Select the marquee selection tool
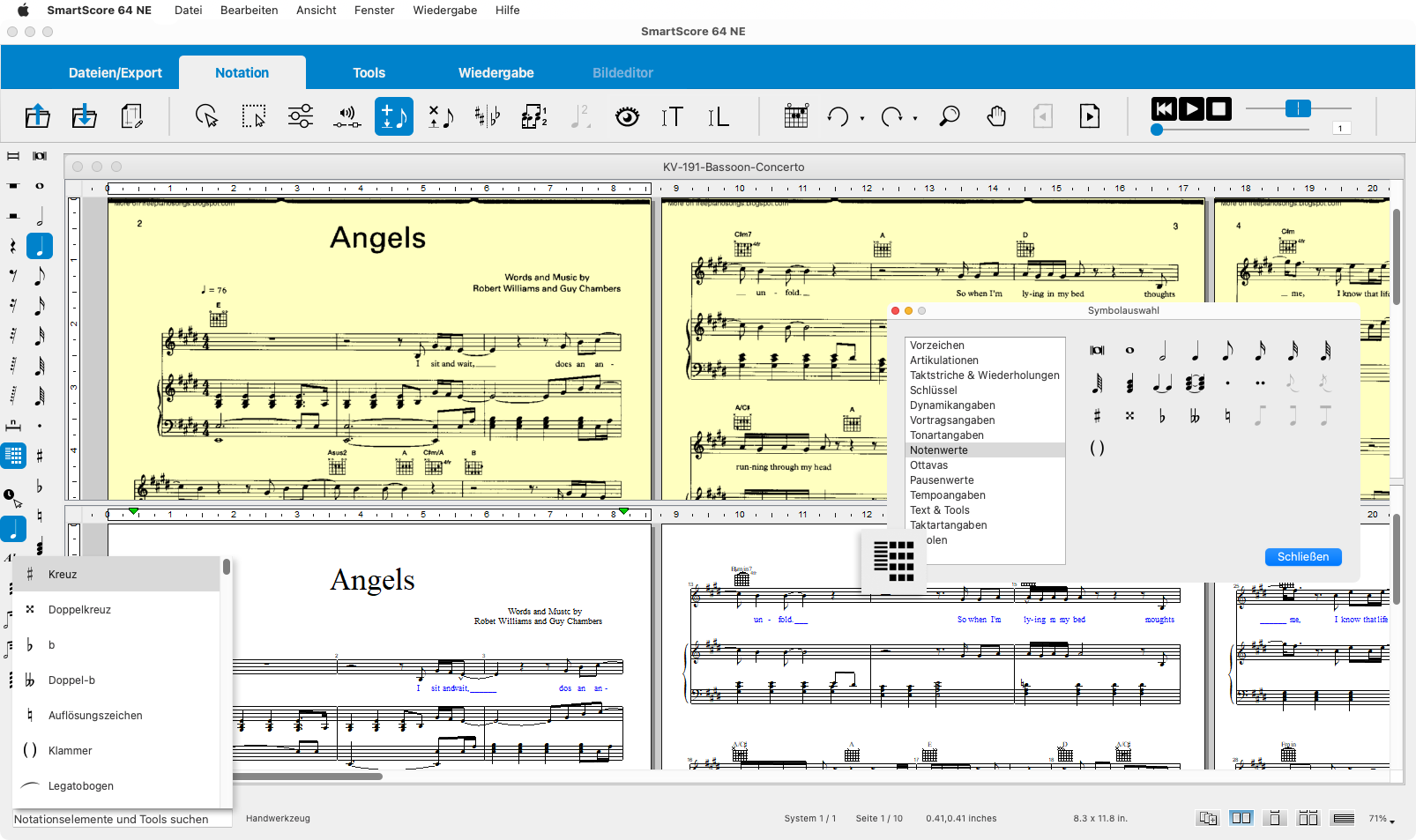1416x840 pixels. click(254, 116)
